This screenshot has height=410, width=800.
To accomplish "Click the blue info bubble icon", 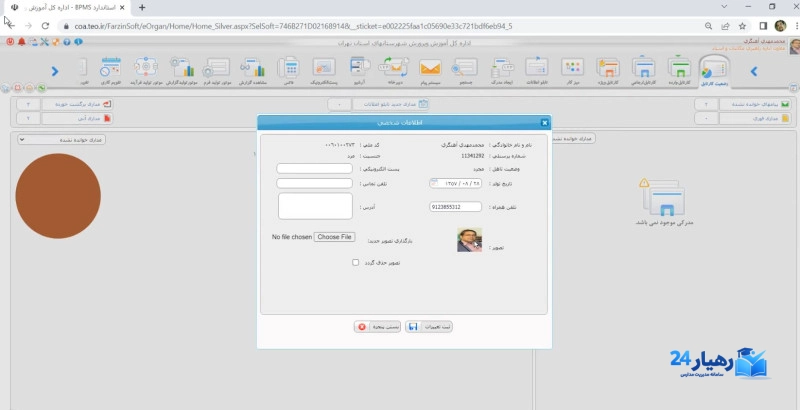I will coord(78,42).
